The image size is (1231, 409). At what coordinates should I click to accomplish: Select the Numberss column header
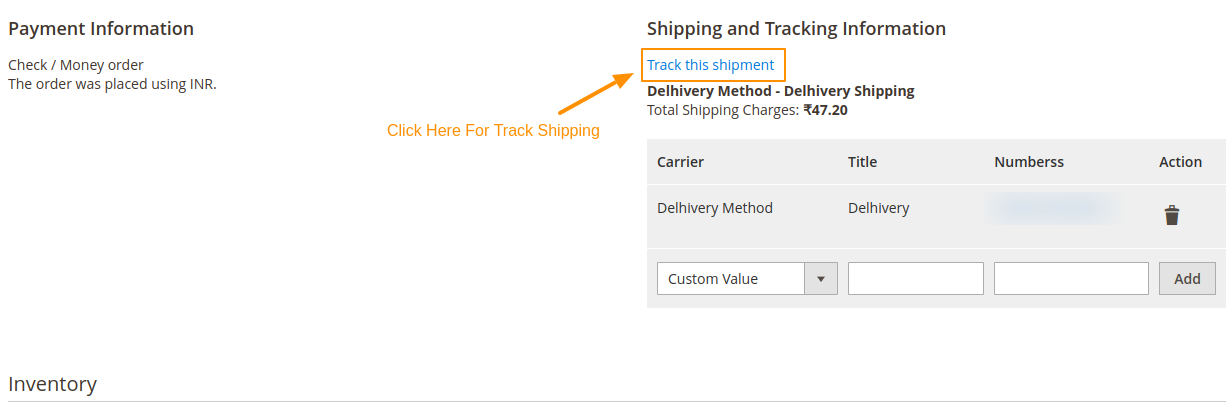[1029, 162]
